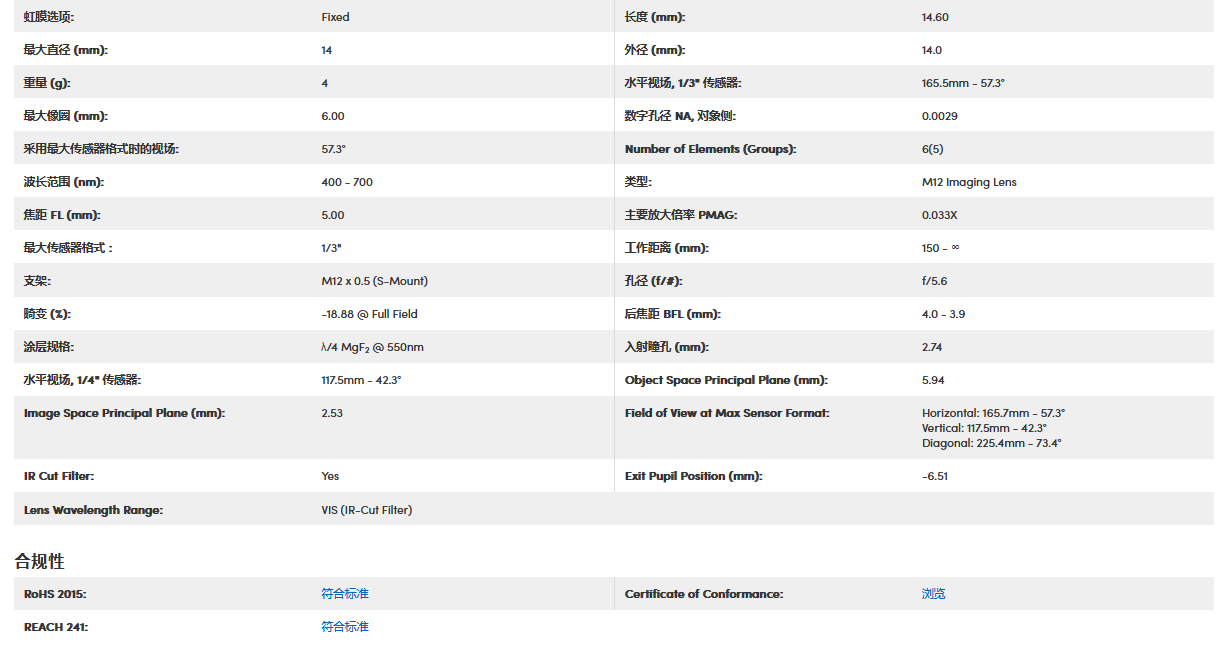Select the "400 - 700" wavelength range value
This screenshot has width=1228, height=664.
pyautogui.click(x=347, y=182)
